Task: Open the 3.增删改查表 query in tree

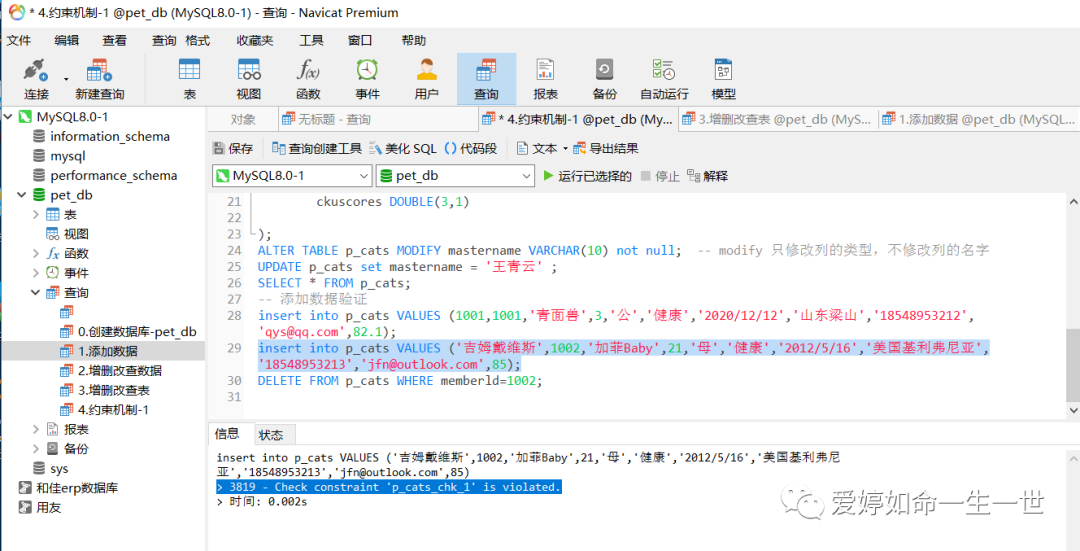Action: [x=113, y=390]
